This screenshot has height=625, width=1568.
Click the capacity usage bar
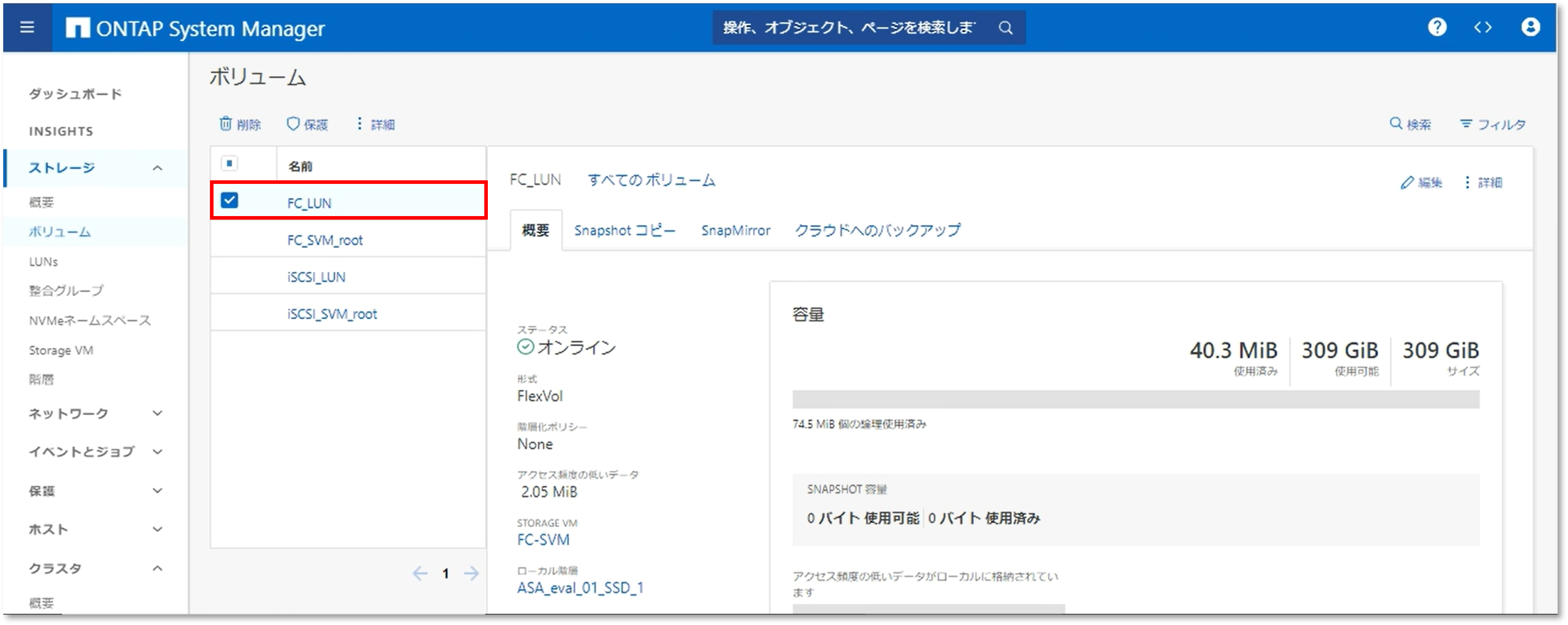pos(1136,400)
